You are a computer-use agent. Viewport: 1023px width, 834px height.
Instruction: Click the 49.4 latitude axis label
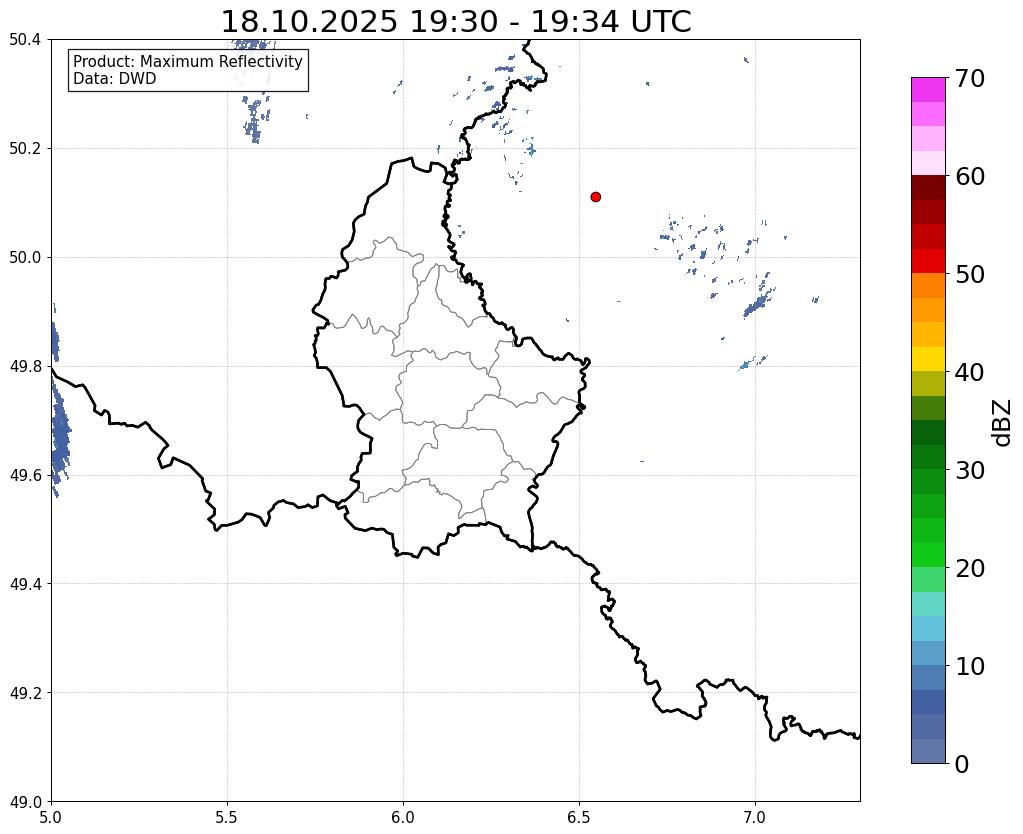(x=25, y=583)
